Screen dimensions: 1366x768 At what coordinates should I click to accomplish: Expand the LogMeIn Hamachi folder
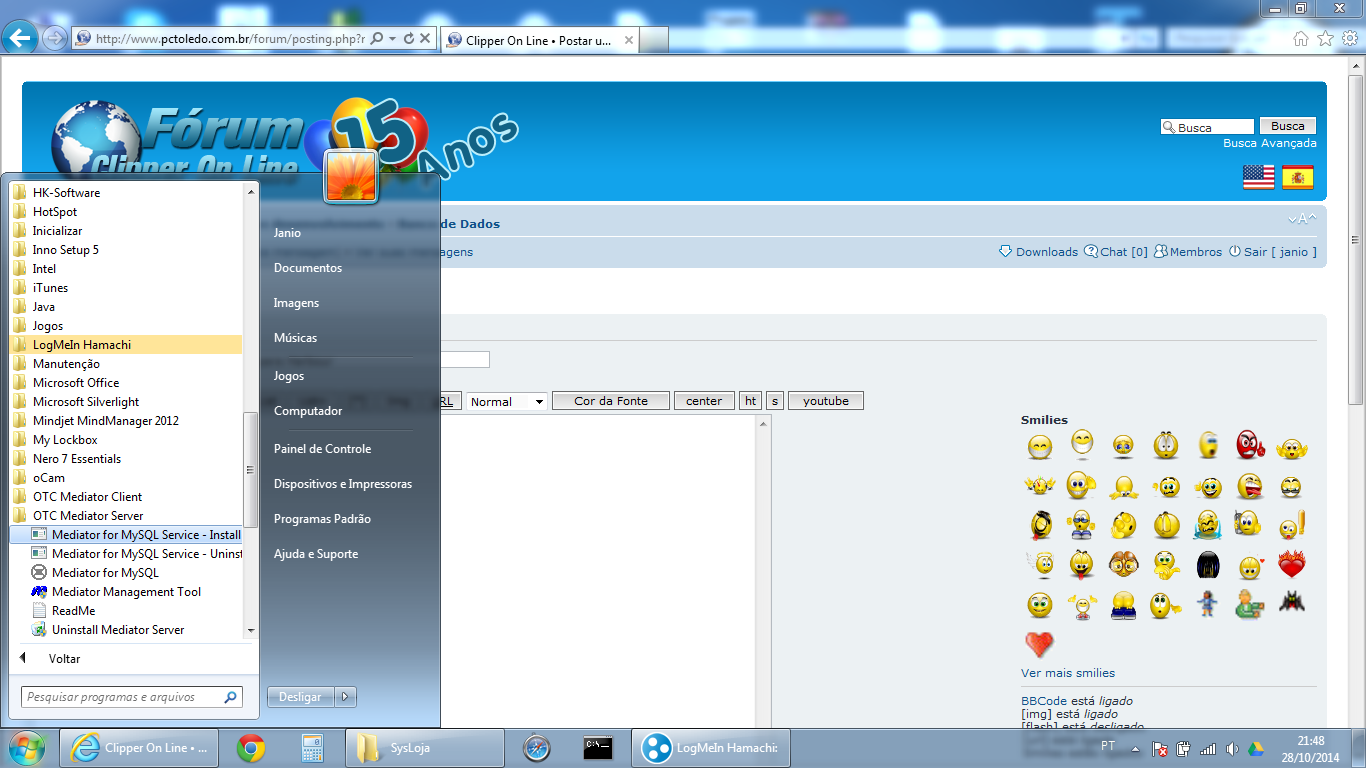pyautogui.click(x=126, y=345)
